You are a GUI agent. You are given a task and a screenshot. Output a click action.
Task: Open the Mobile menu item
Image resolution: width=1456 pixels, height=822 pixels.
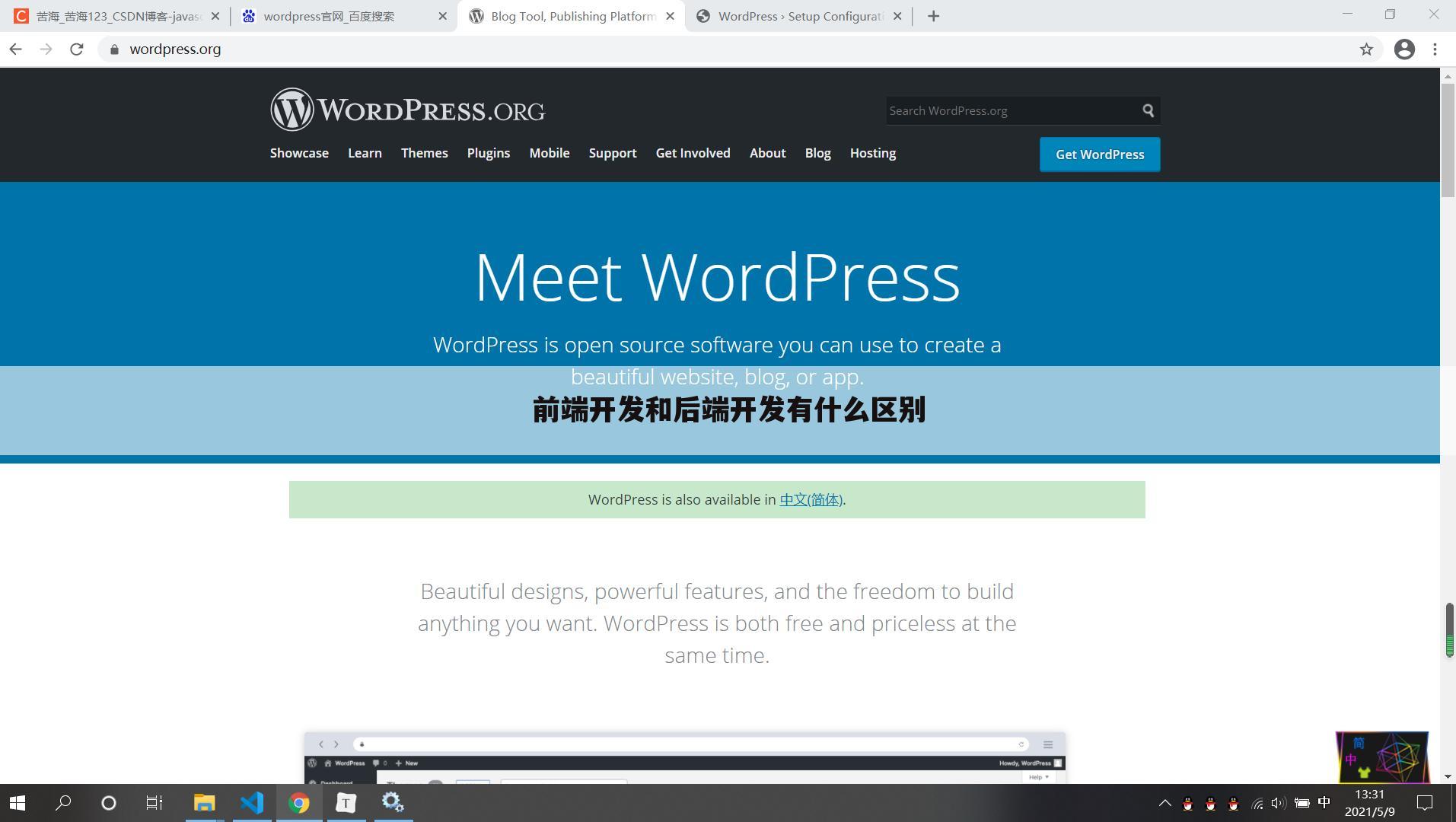click(550, 153)
